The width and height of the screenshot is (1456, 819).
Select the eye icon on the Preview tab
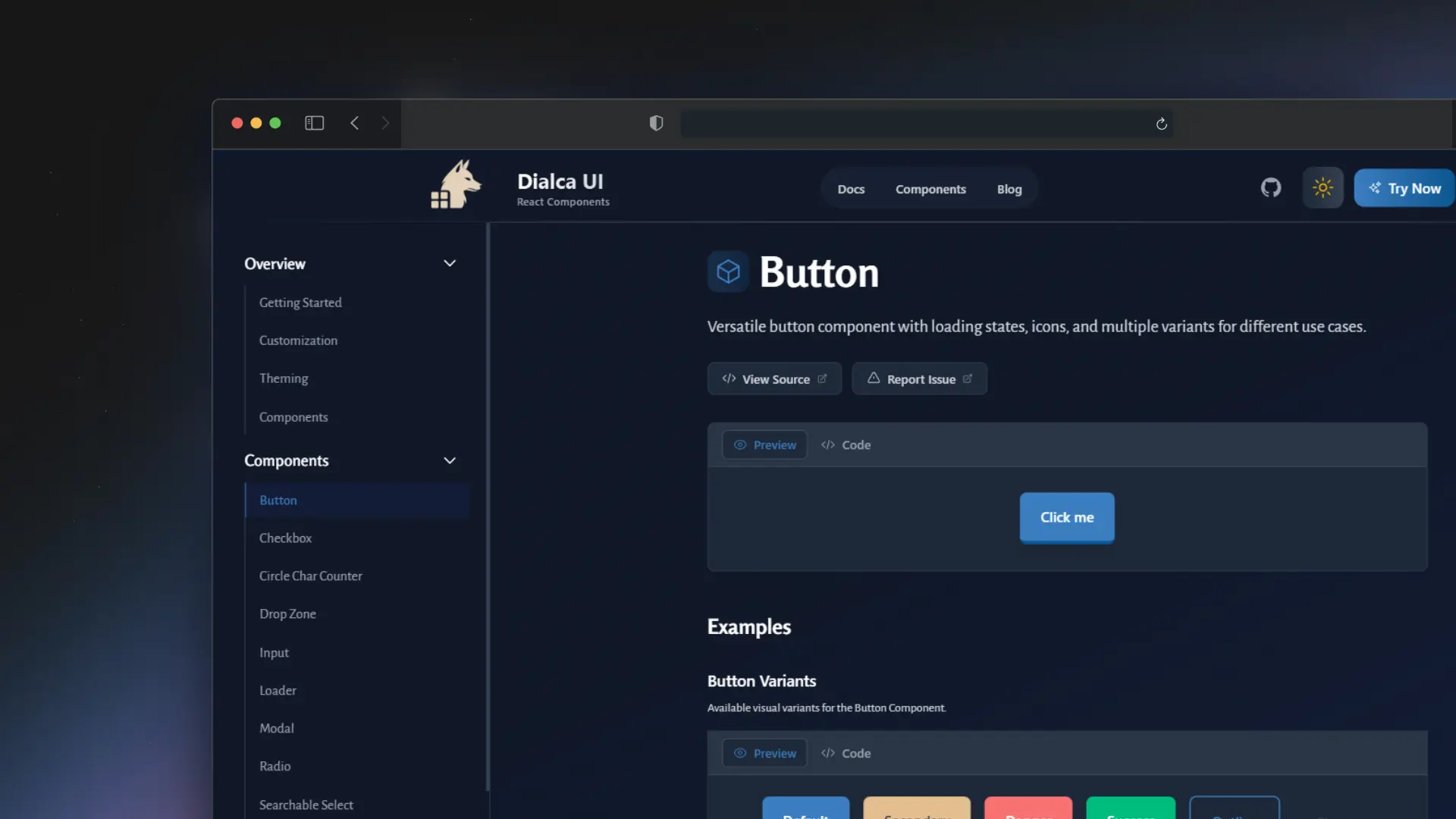(741, 445)
